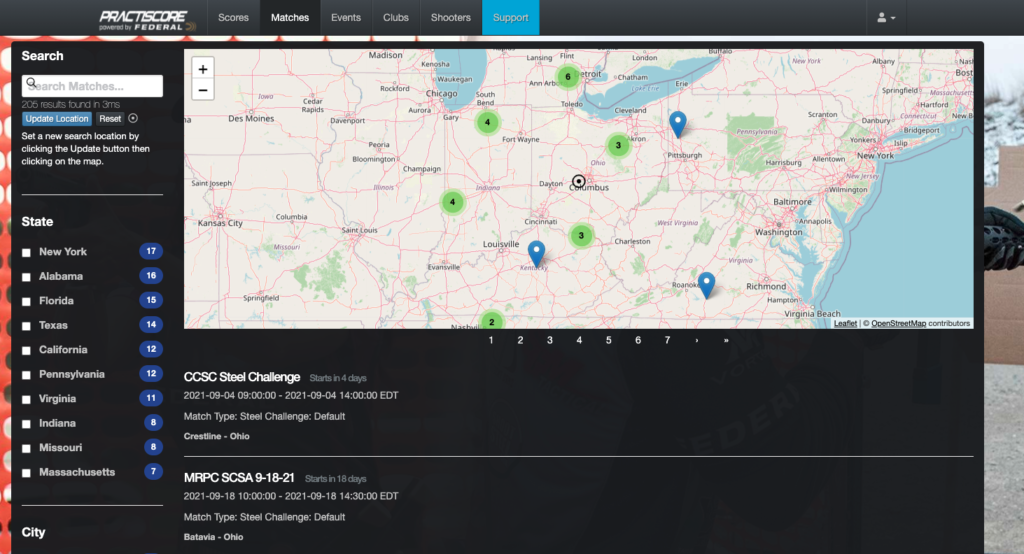Image resolution: width=1024 pixels, height=554 pixels.
Task: Jump to last results page
Action: click(726, 340)
